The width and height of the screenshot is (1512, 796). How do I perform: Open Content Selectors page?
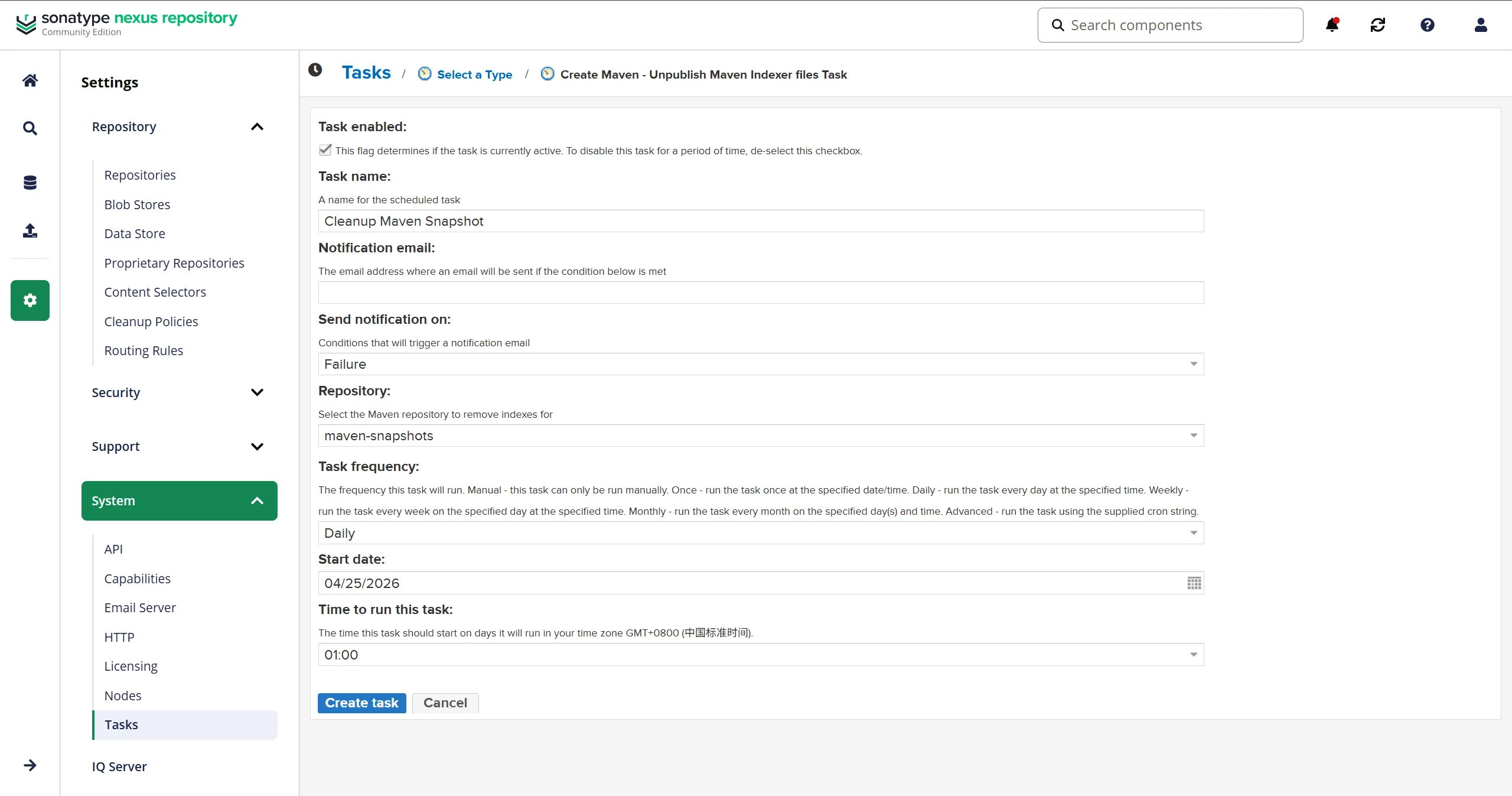(x=155, y=293)
